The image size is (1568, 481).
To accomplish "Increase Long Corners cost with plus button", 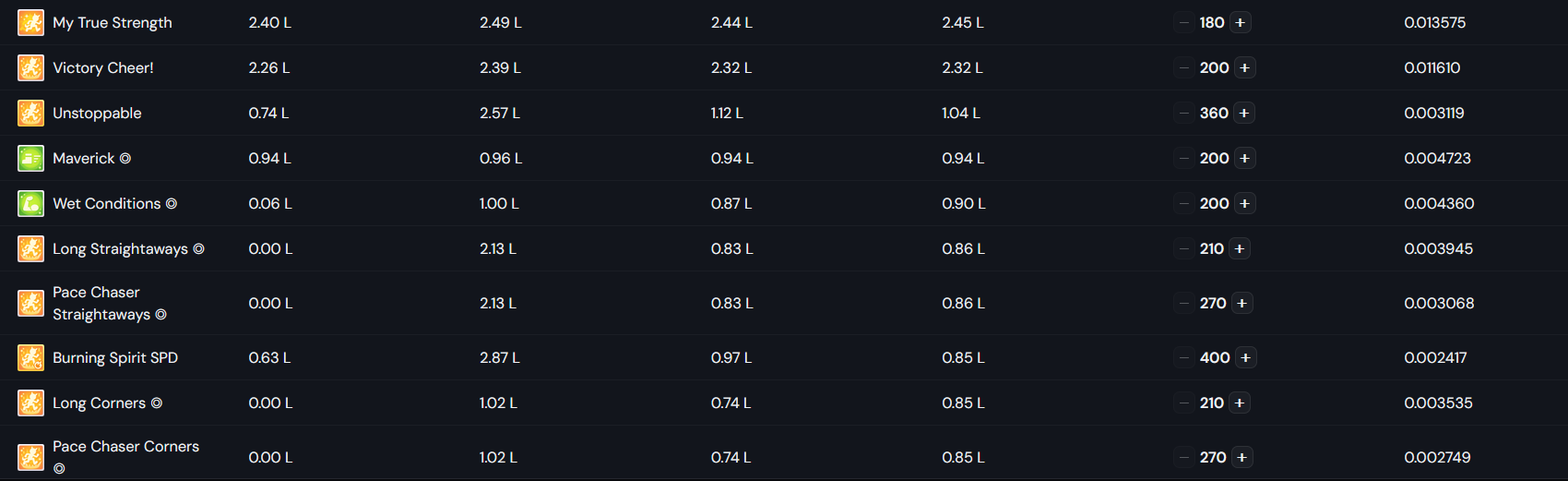I will tap(1240, 403).
